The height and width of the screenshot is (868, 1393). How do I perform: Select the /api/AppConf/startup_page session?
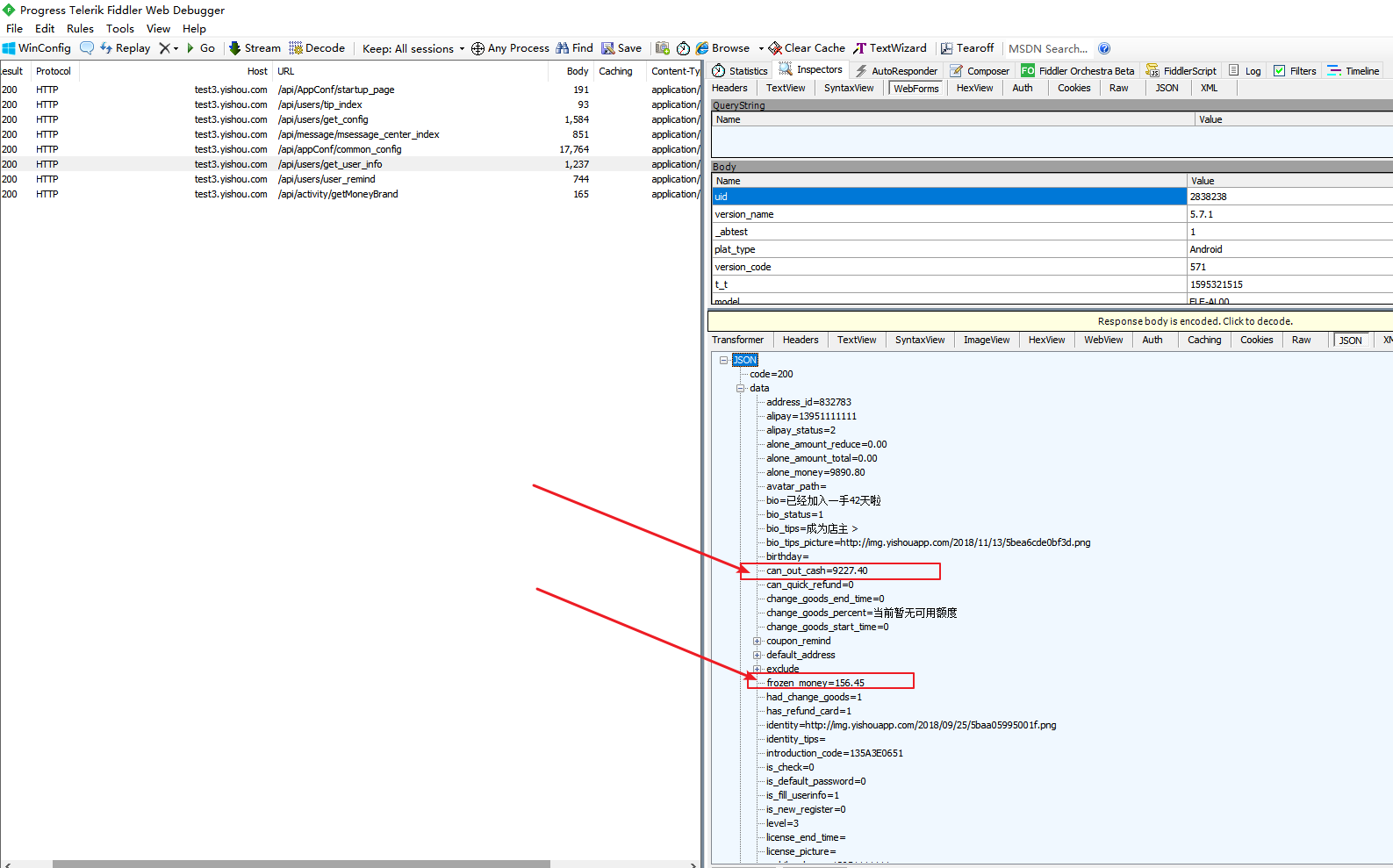[350, 90]
